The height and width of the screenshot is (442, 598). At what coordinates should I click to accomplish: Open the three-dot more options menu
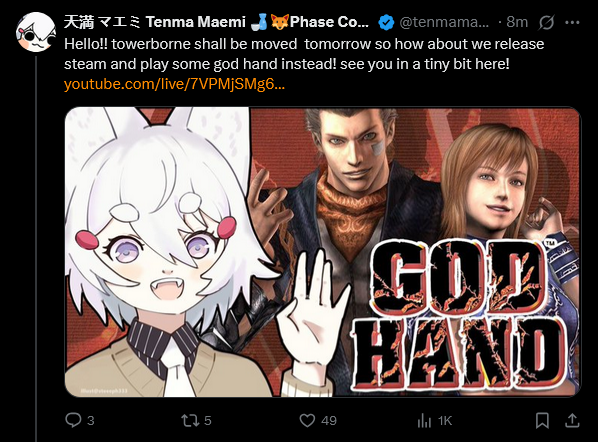[x=572, y=23]
